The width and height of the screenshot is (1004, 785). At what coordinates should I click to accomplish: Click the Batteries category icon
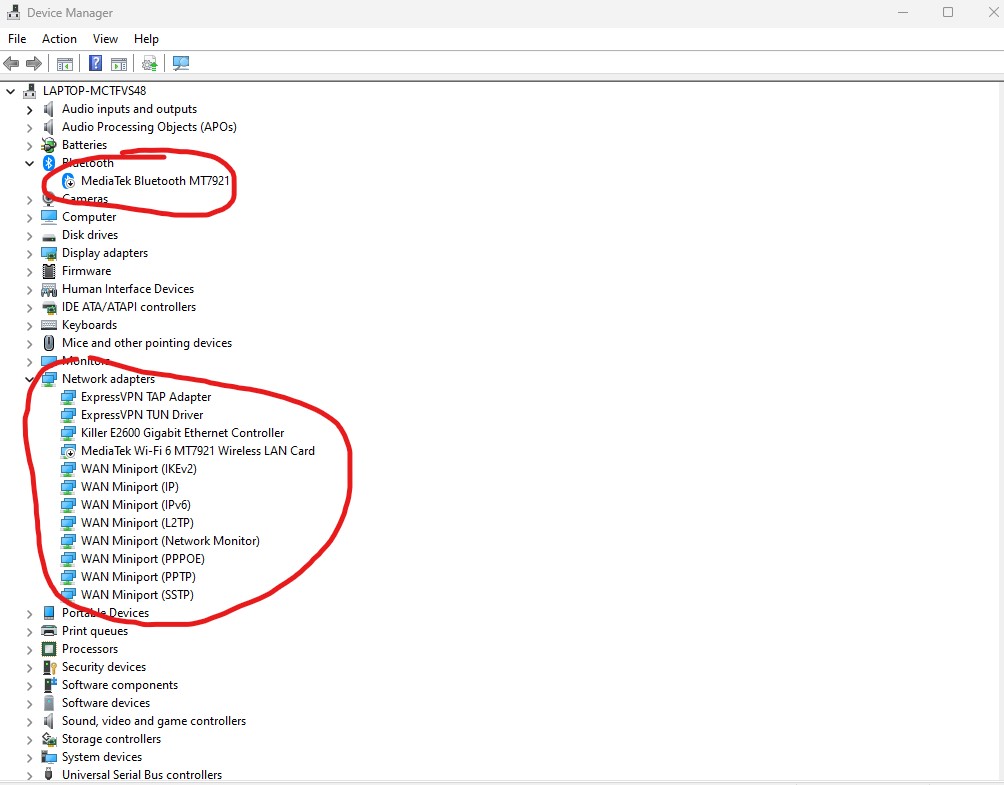pyautogui.click(x=49, y=145)
